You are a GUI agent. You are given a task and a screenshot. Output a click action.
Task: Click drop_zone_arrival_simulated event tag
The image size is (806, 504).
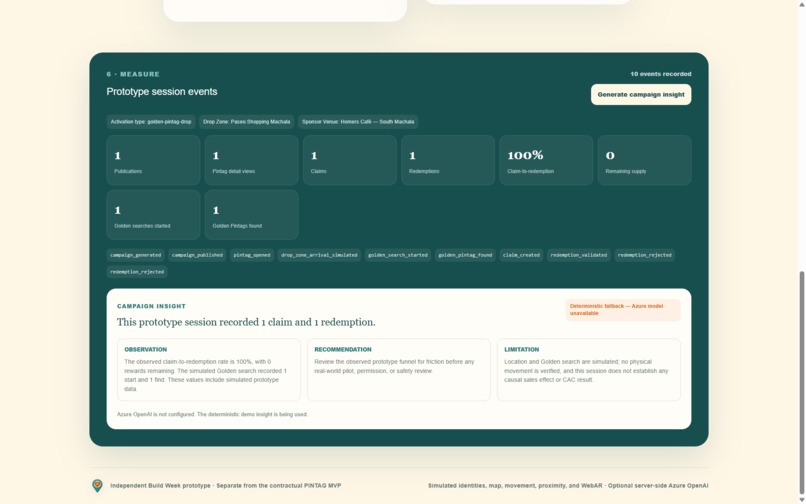click(319, 255)
